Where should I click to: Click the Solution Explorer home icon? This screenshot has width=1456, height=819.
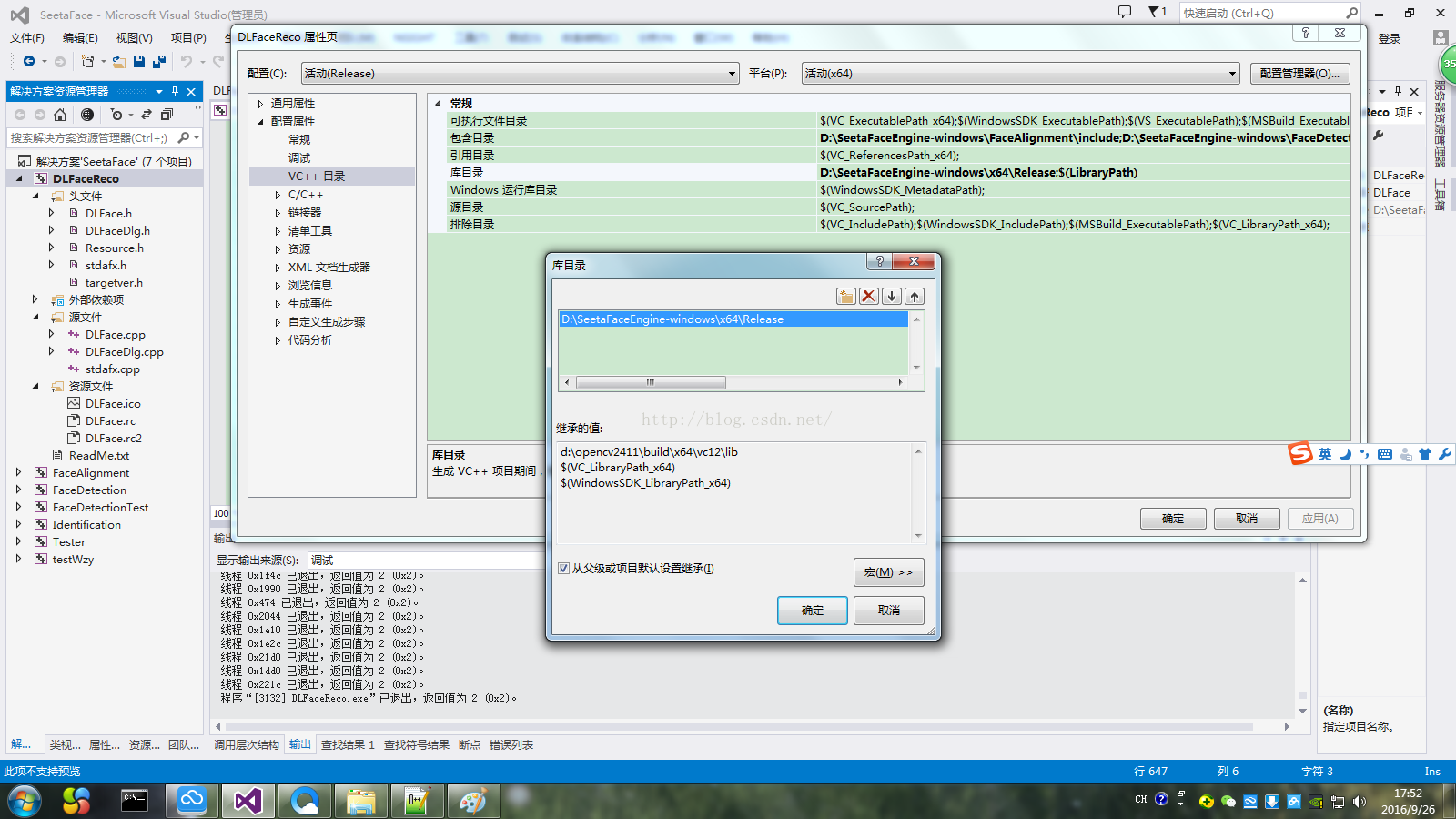[x=60, y=115]
